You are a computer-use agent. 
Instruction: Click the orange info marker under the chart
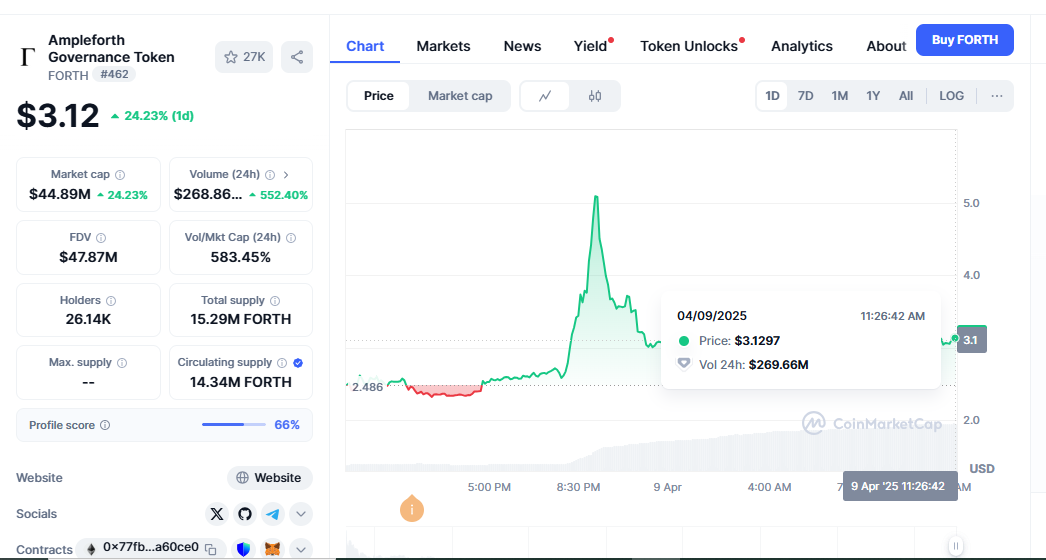coord(412,509)
